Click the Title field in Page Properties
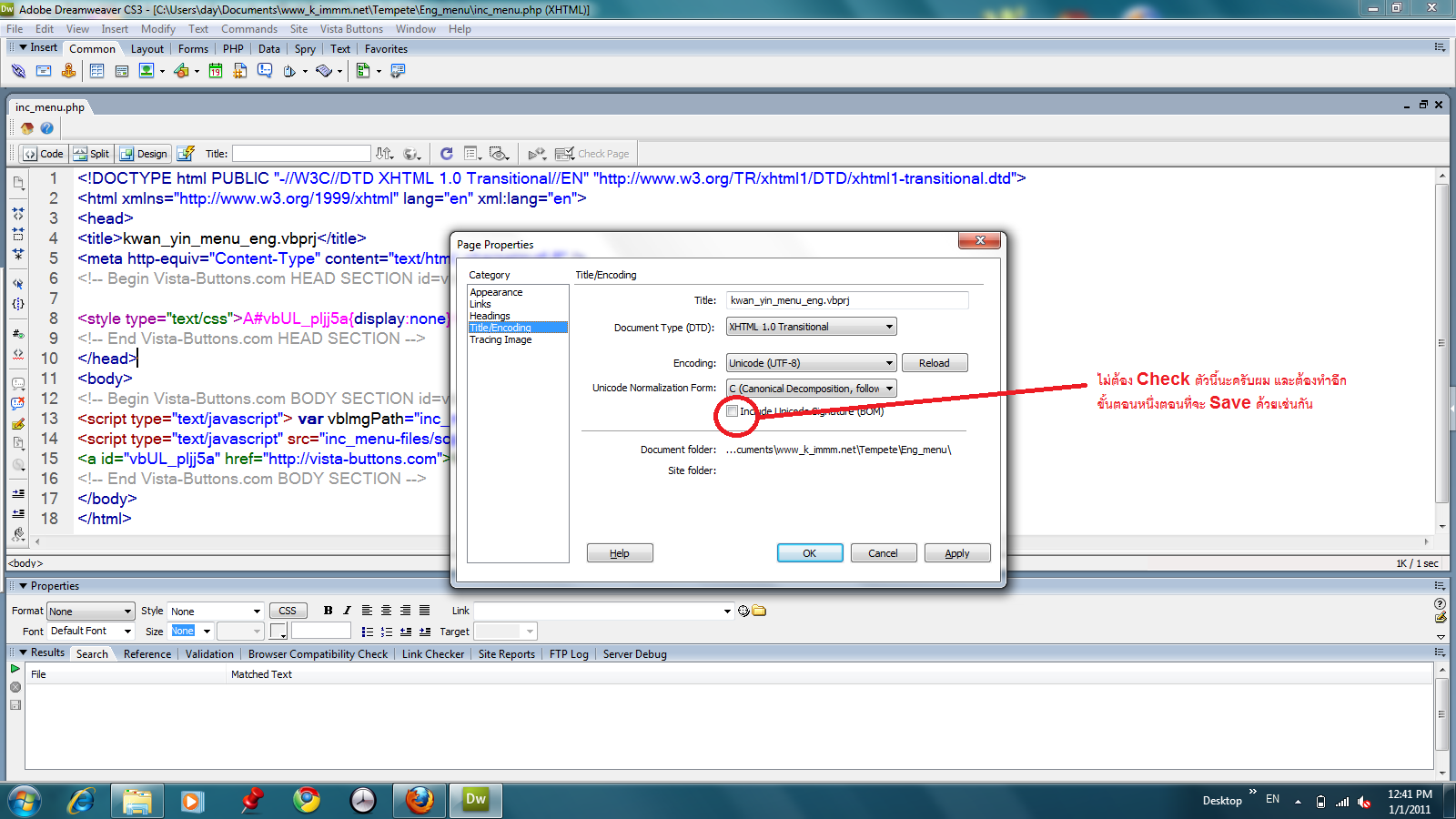 (847, 300)
